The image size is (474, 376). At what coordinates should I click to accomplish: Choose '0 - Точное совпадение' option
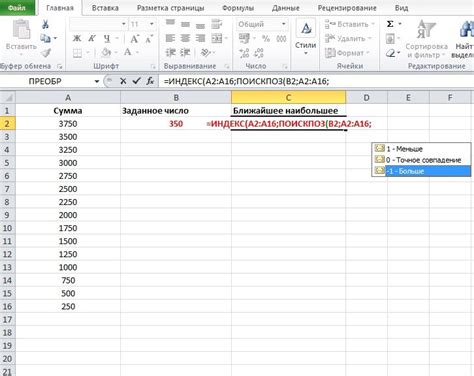(422, 160)
